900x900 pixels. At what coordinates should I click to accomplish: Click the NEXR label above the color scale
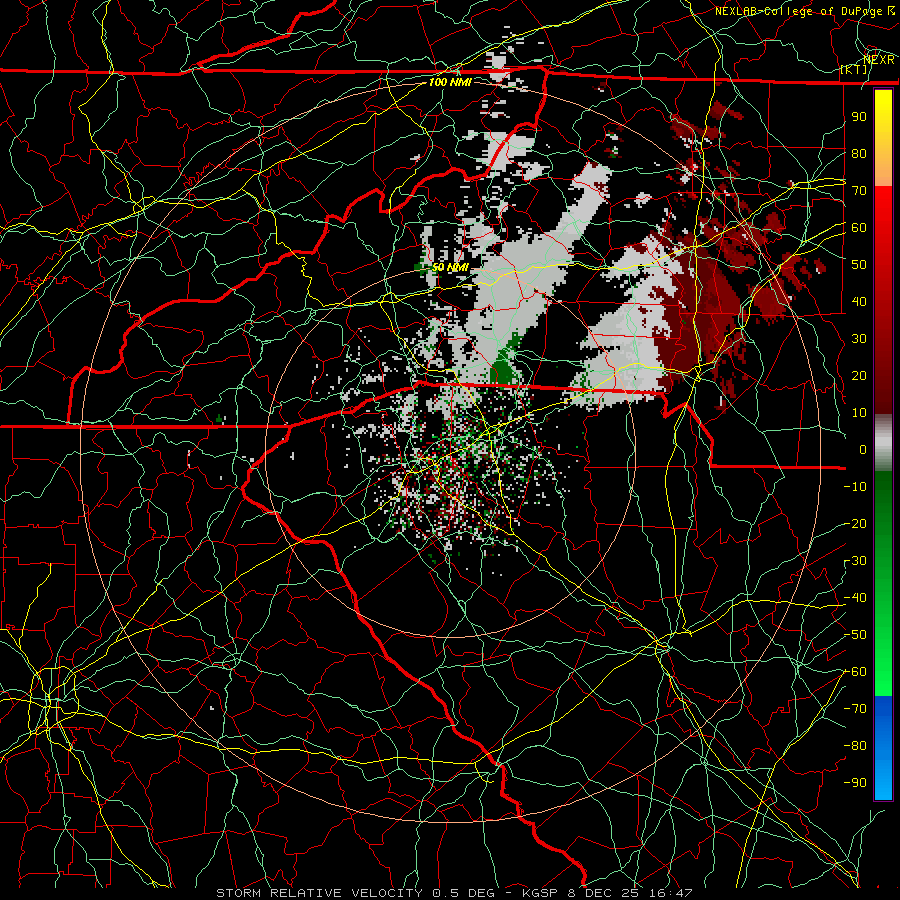click(879, 59)
